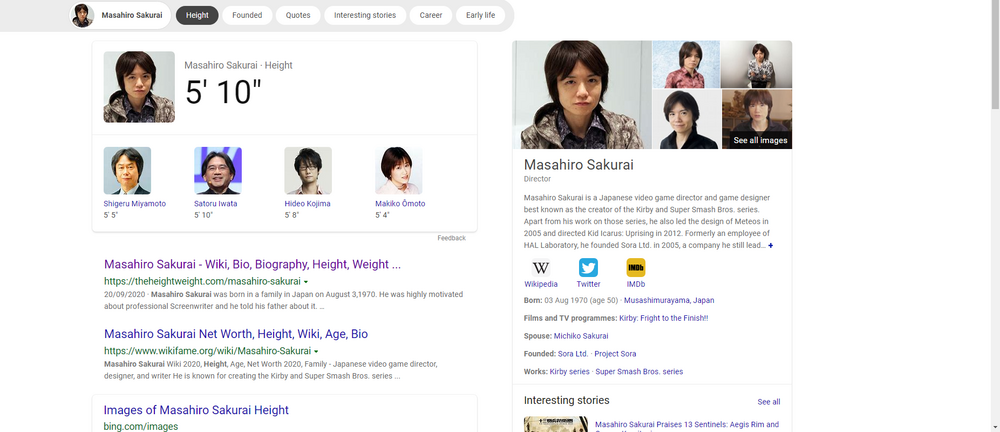
Task: Open Sakurai thumbnail in height card
Action: [x=139, y=87]
